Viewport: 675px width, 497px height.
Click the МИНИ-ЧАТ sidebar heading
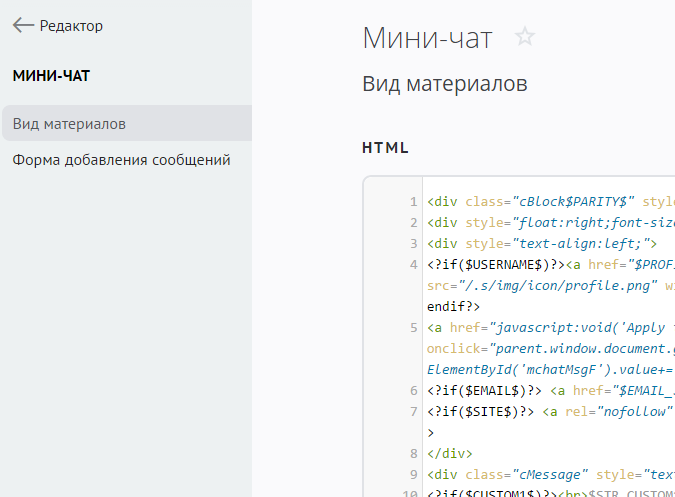click(52, 76)
